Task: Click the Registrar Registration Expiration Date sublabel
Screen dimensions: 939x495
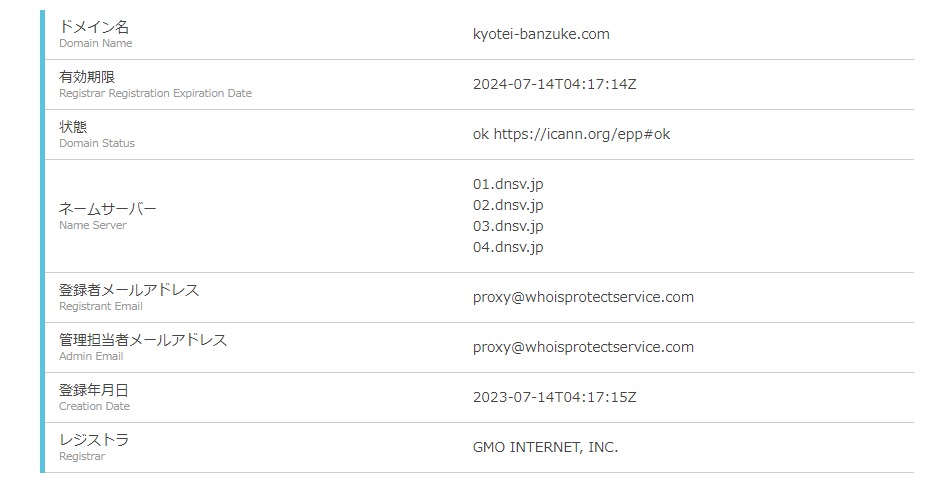Action: pos(155,94)
